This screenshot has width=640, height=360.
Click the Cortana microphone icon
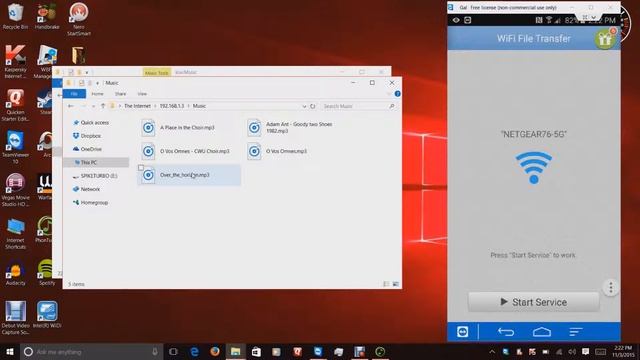[x=155, y=351]
